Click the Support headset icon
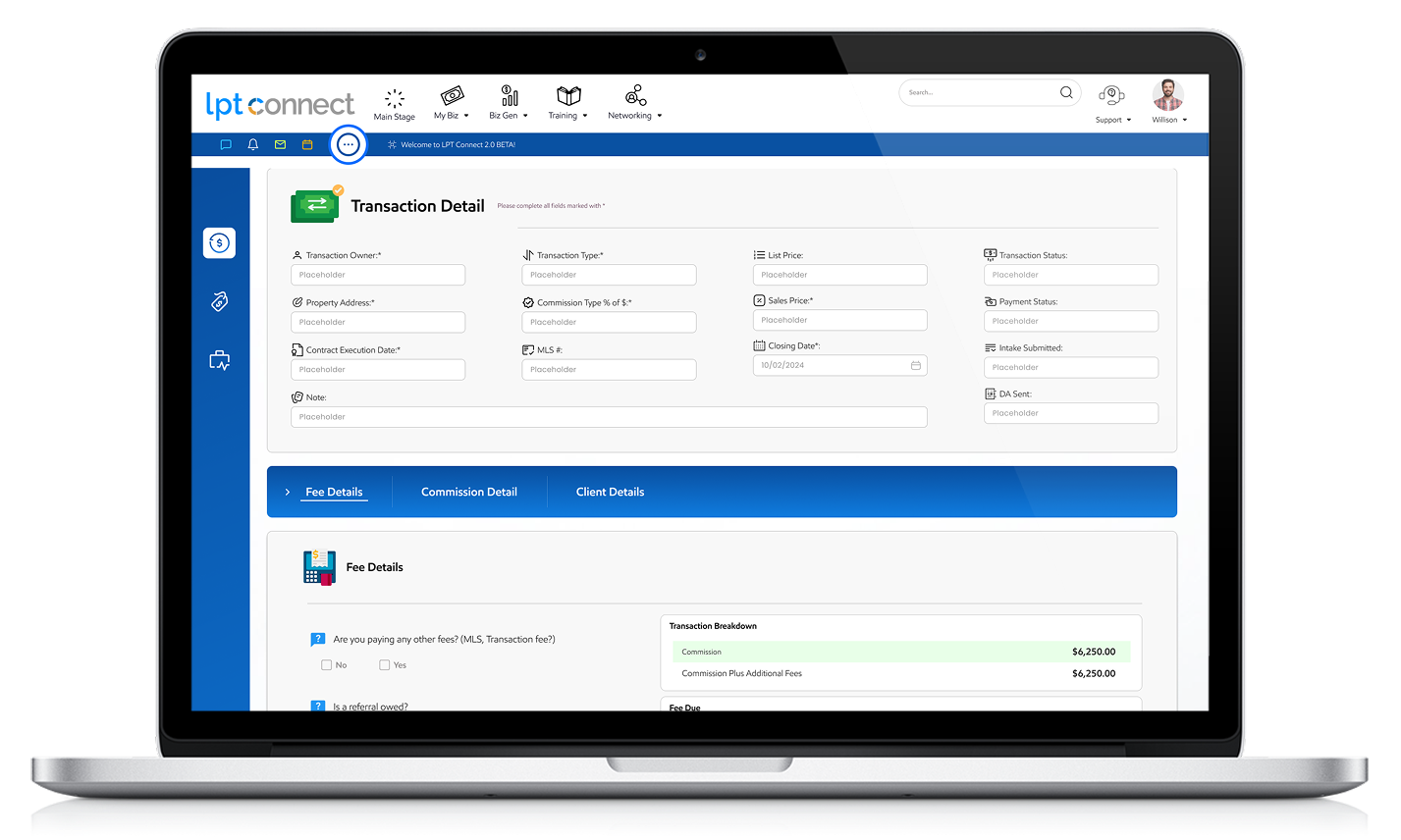 point(1111,95)
